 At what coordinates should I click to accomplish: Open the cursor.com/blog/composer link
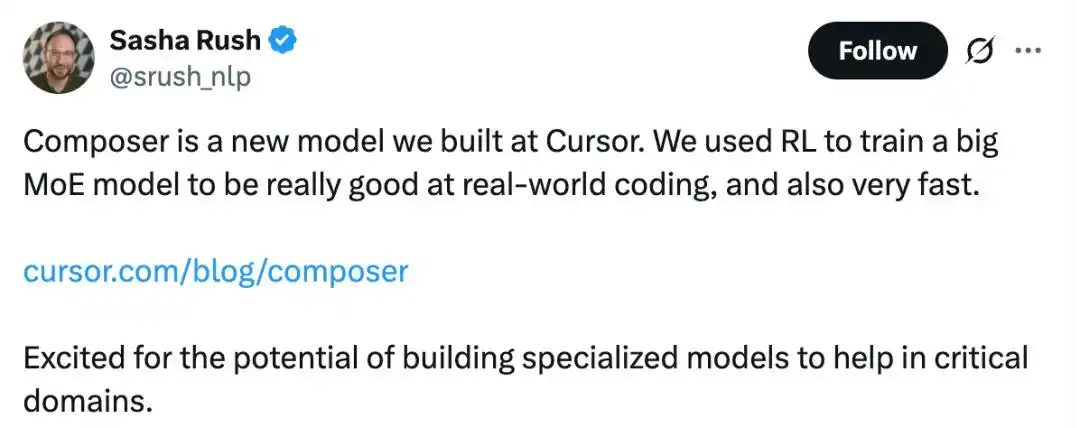(x=215, y=271)
